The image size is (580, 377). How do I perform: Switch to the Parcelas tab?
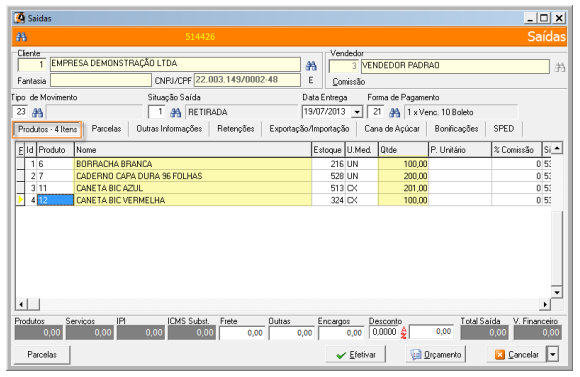(106, 129)
